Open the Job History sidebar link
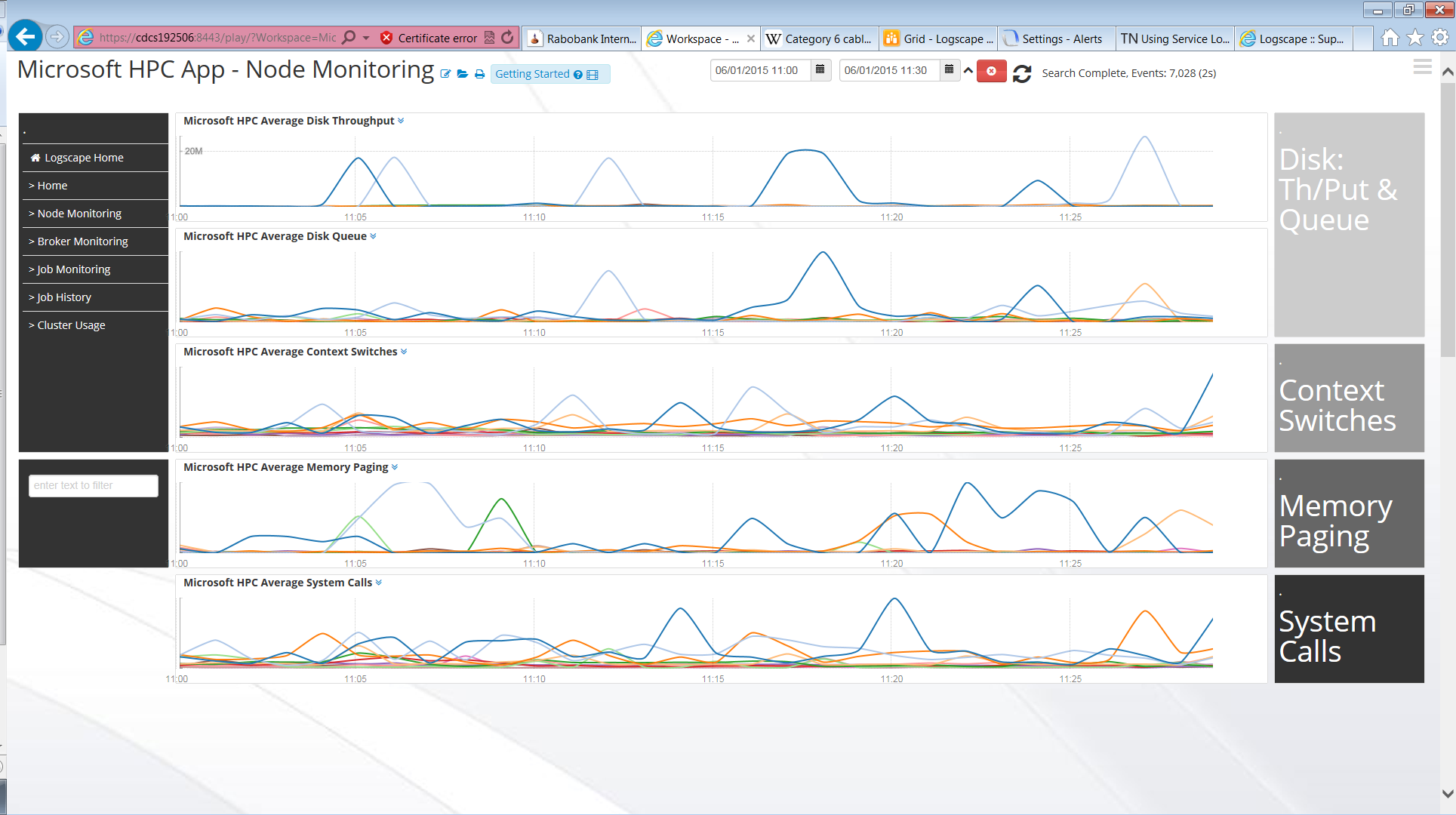The height and width of the screenshot is (815, 1456). tap(64, 297)
